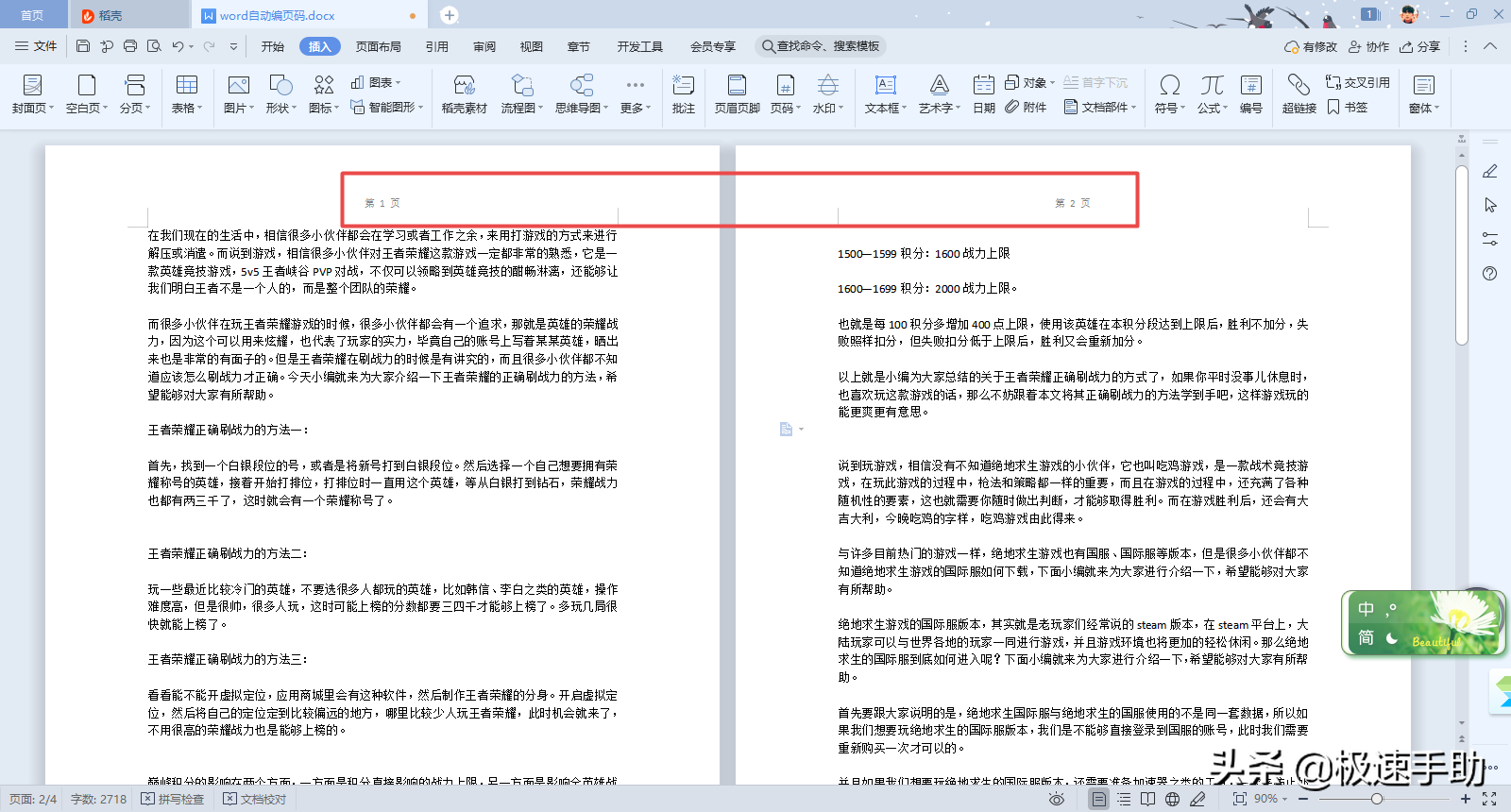Insert 艺术字 word art
This screenshot has width=1511, height=812.
tap(940, 94)
